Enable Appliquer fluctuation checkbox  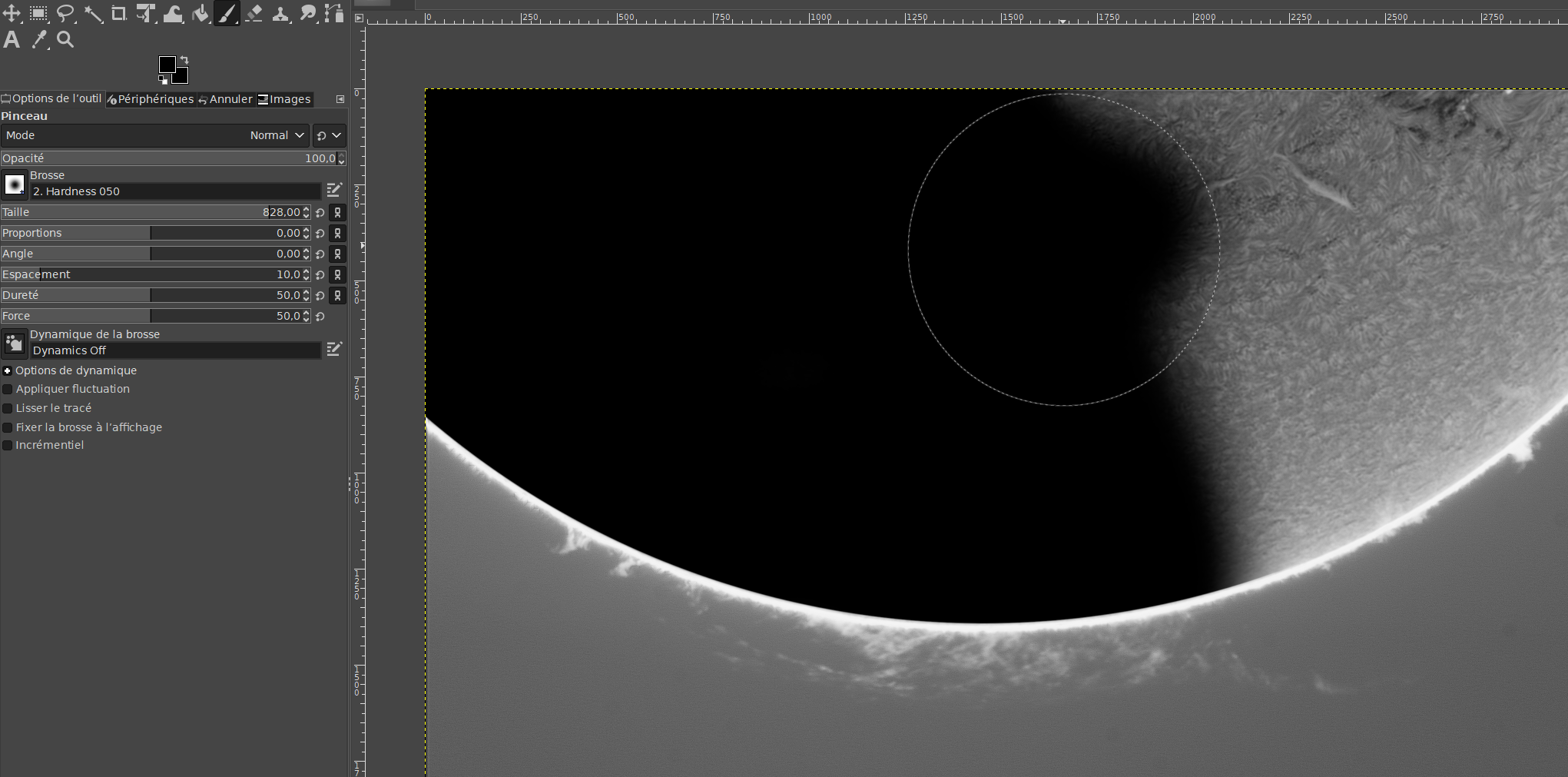[8, 389]
